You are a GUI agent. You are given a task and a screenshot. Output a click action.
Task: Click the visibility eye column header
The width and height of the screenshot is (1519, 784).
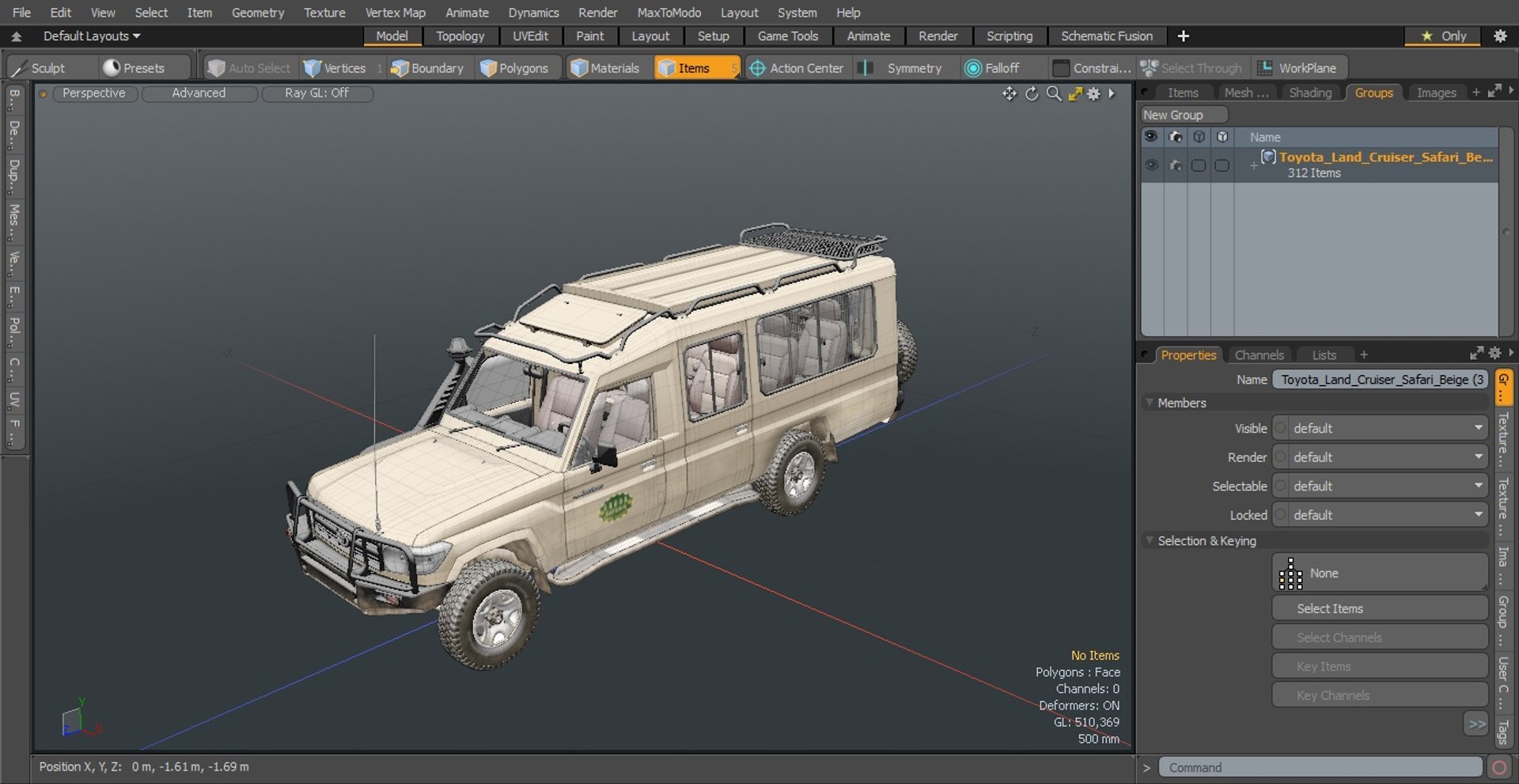click(1151, 137)
